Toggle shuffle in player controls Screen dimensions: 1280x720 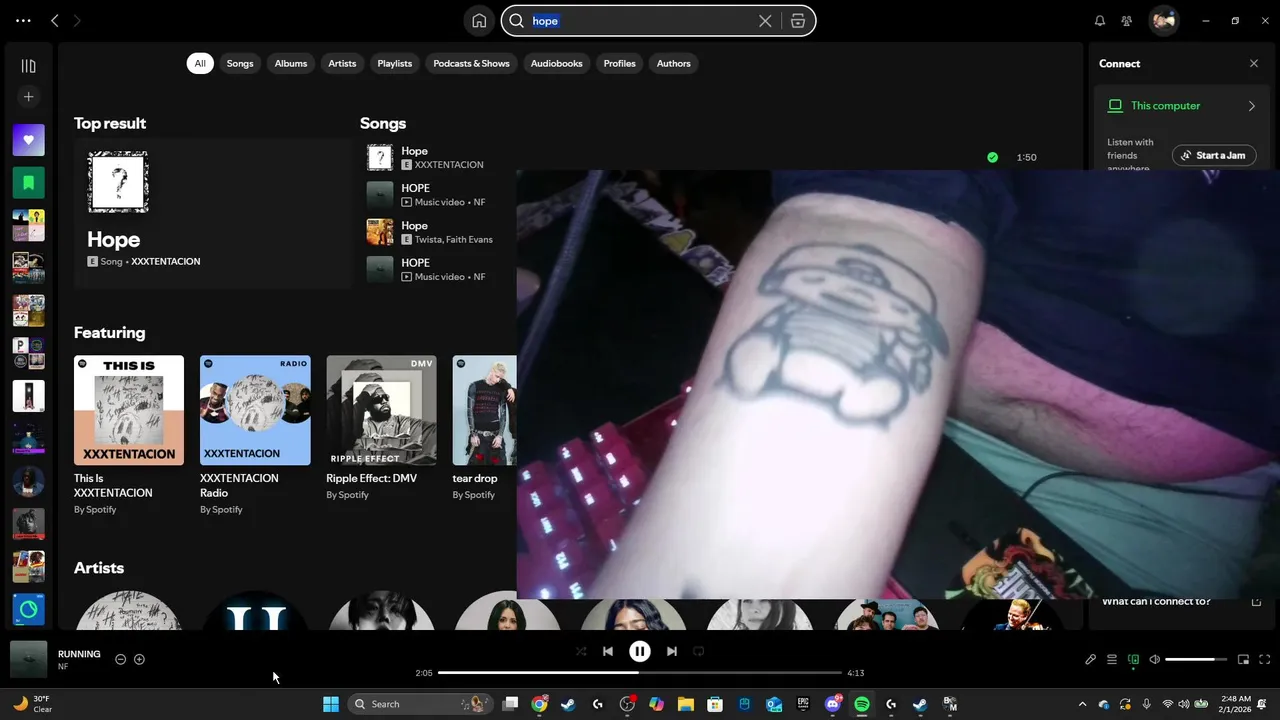(x=581, y=651)
